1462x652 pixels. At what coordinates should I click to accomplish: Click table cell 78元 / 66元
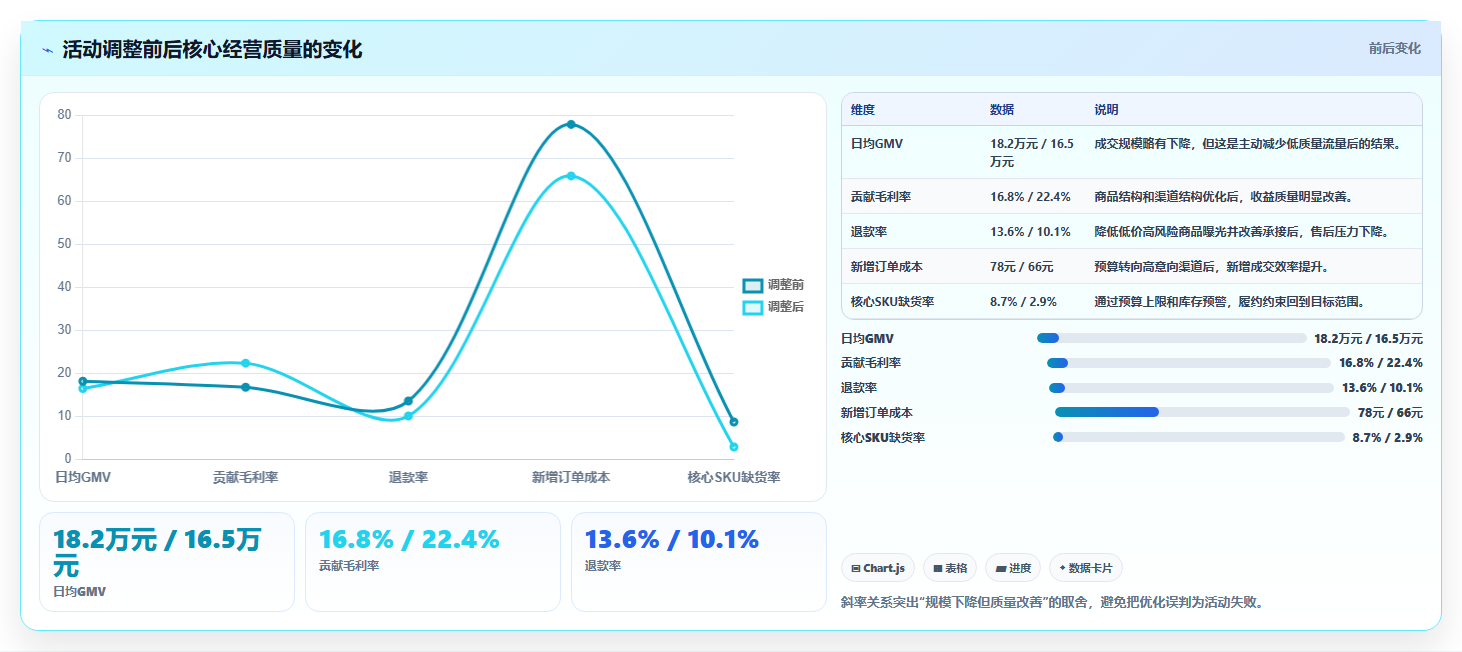tap(1020, 267)
